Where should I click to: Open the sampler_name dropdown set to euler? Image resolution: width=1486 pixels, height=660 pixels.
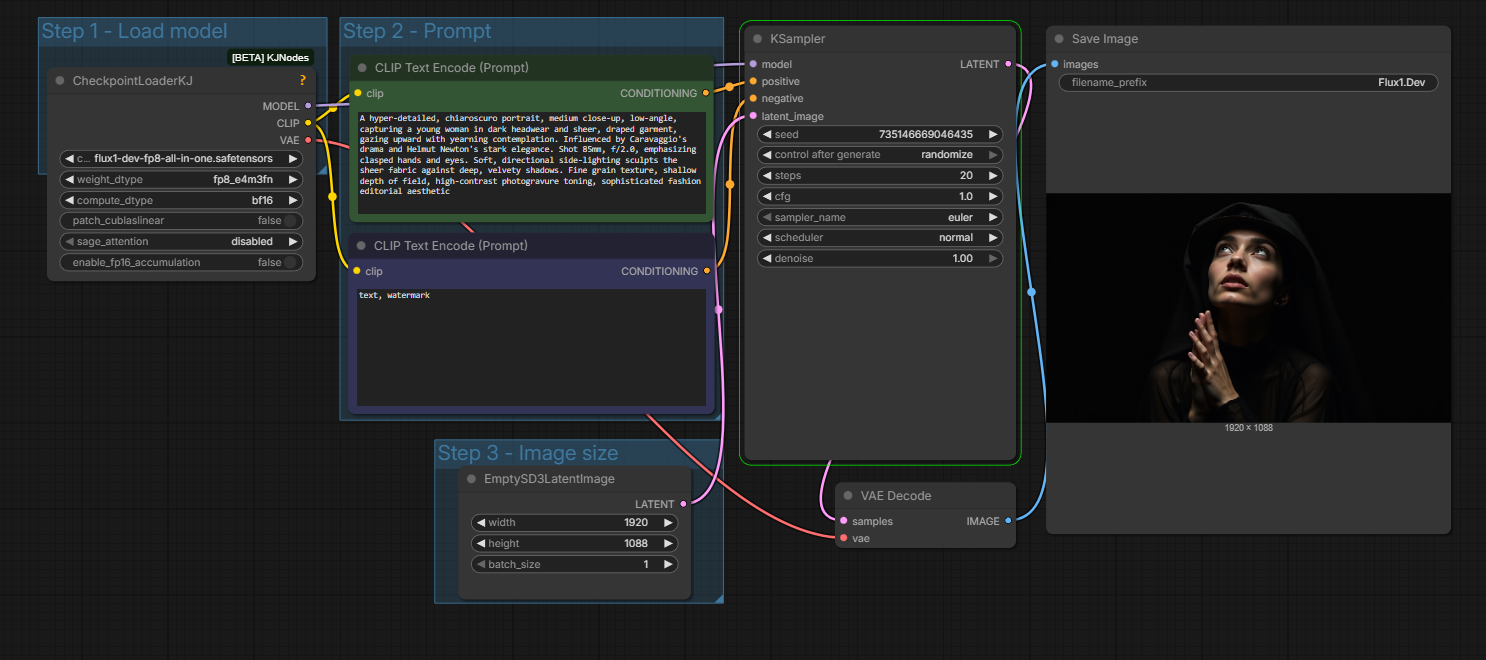coord(880,217)
